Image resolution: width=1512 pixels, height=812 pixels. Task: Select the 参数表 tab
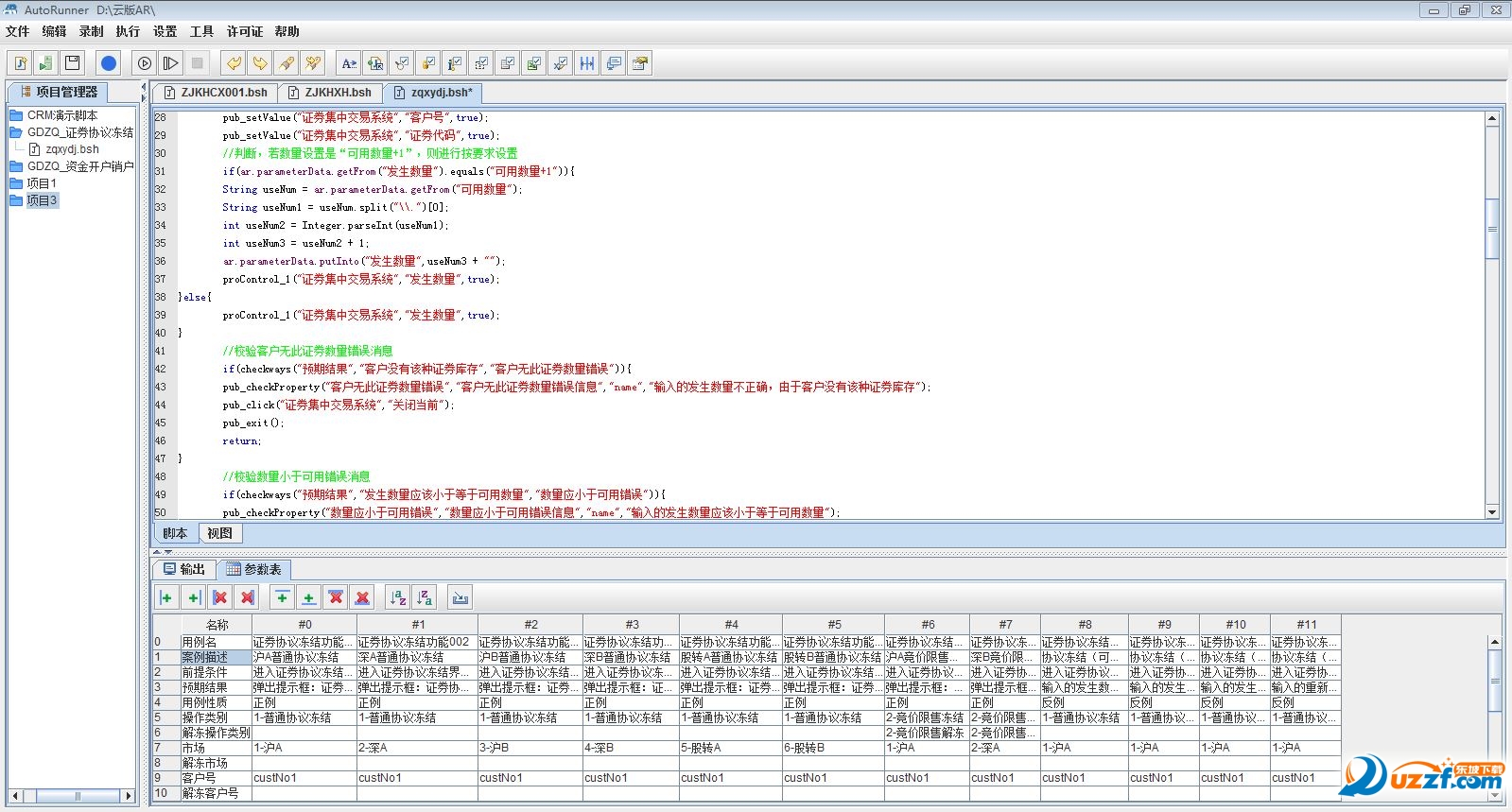(254, 569)
